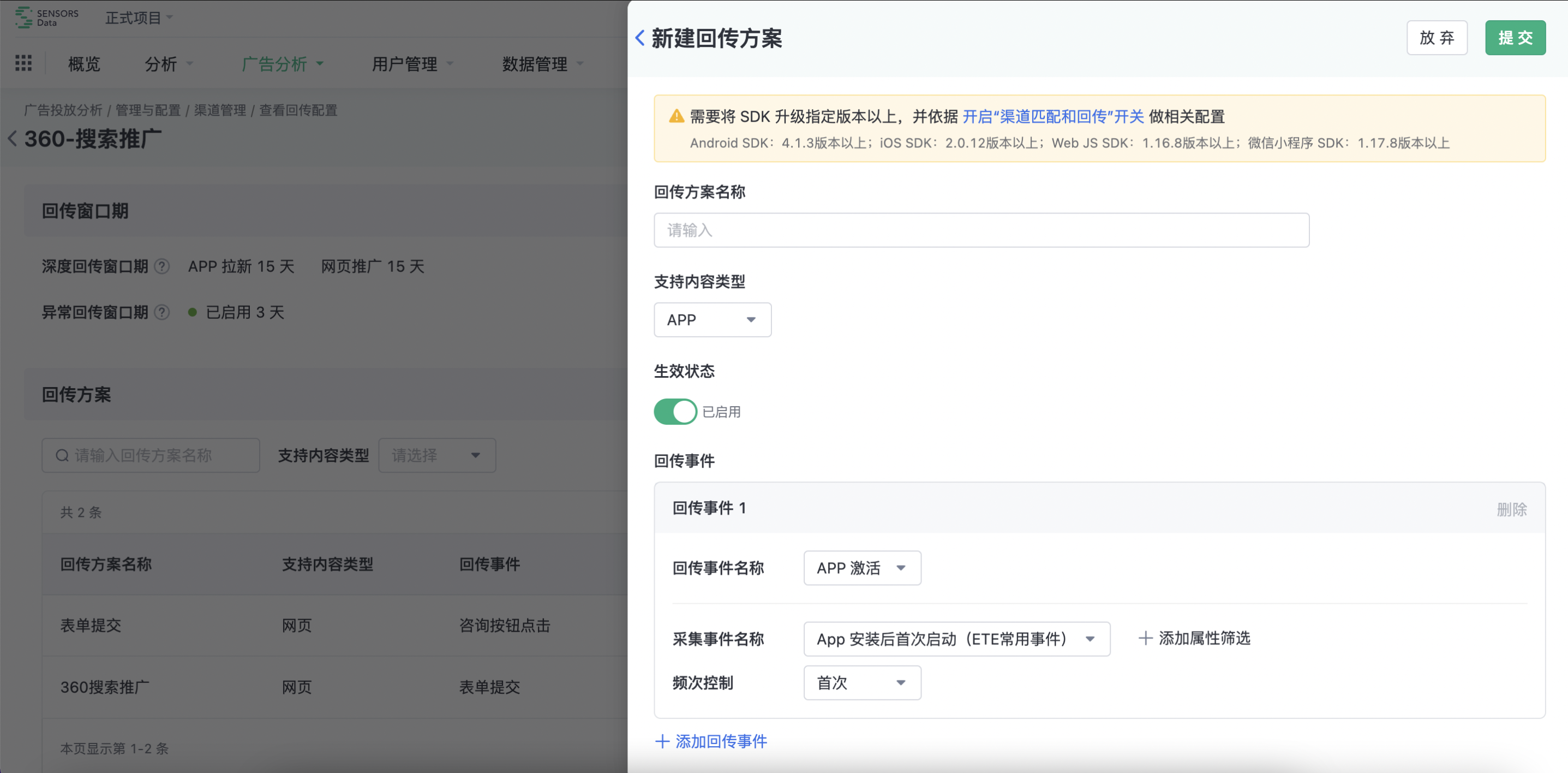Click 广告投放分析 in breadcrumb
This screenshot has height=773, width=1568.
(63, 110)
